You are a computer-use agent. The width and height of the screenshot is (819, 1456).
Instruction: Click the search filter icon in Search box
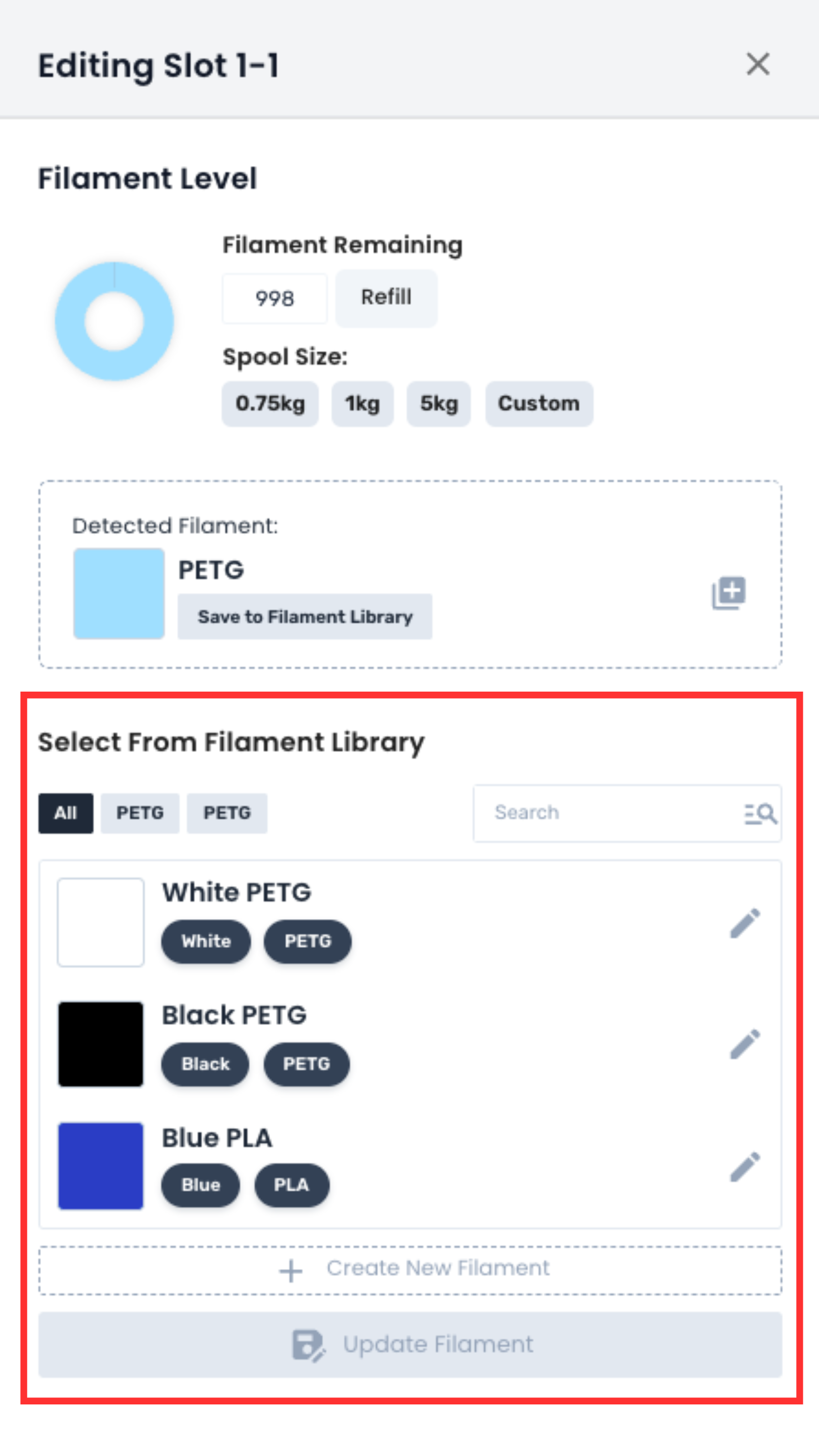pyautogui.click(x=760, y=813)
